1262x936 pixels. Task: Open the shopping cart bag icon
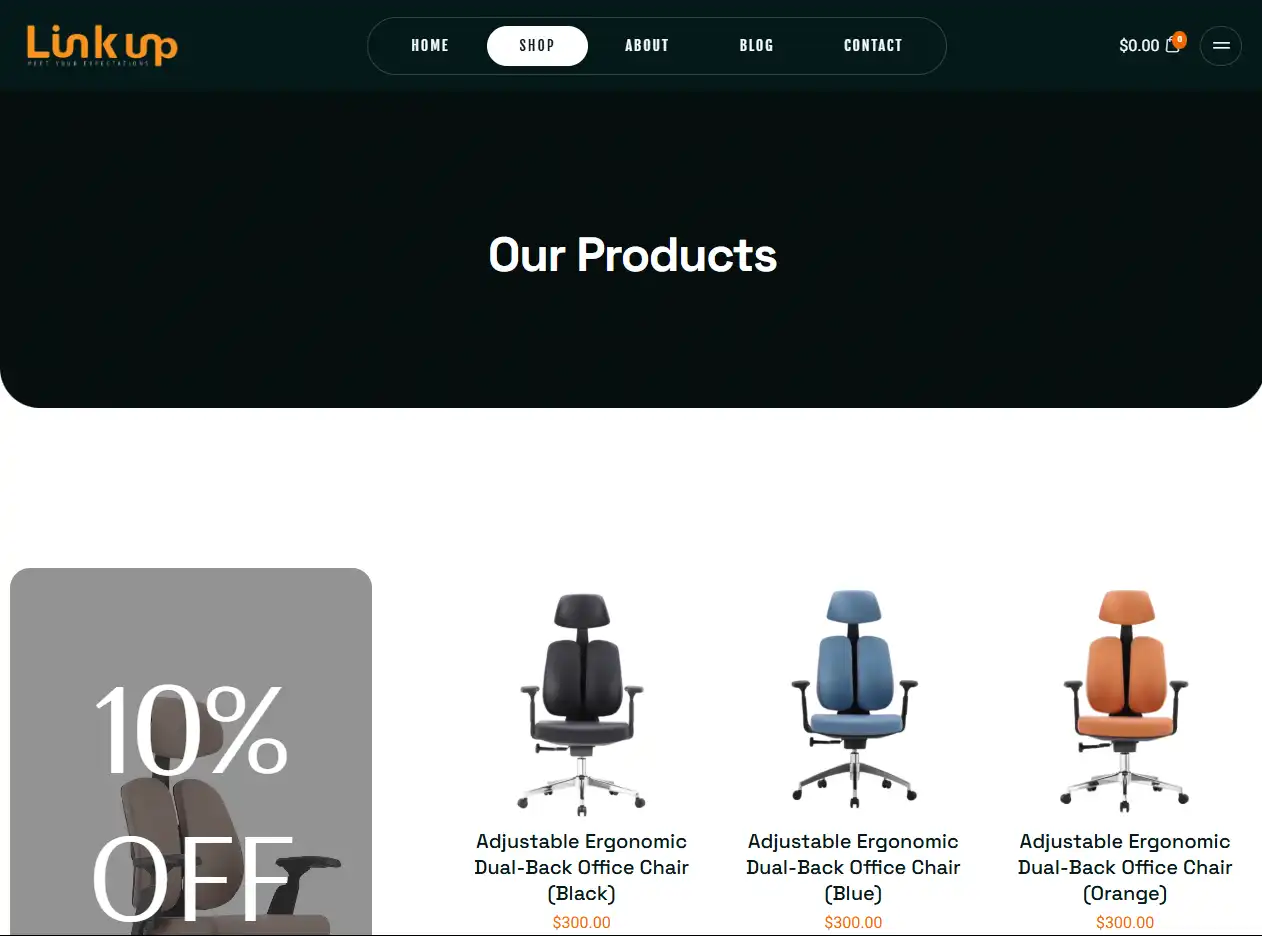(1172, 46)
